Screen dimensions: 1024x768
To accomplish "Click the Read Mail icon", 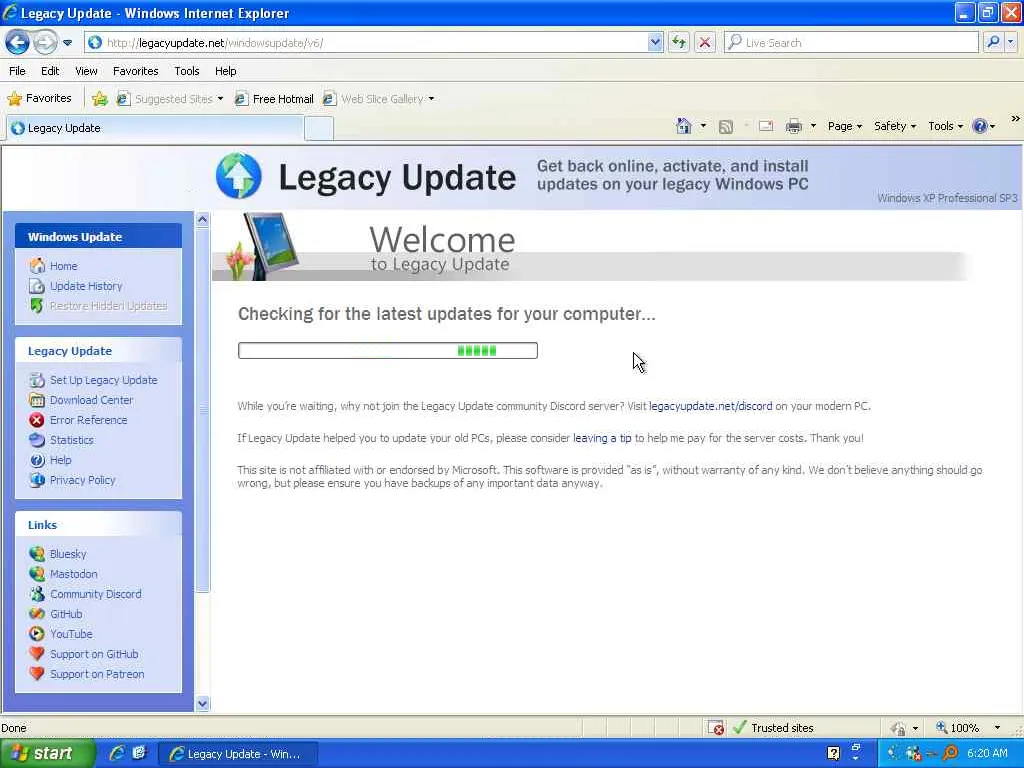I will click(x=766, y=126).
